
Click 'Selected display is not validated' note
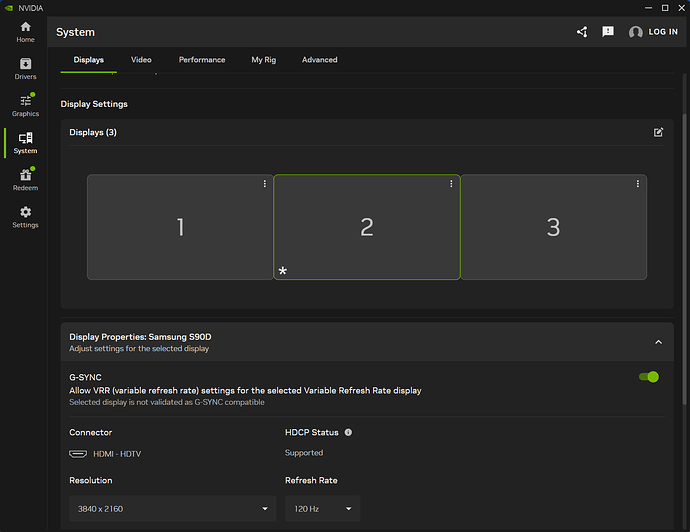(167, 402)
